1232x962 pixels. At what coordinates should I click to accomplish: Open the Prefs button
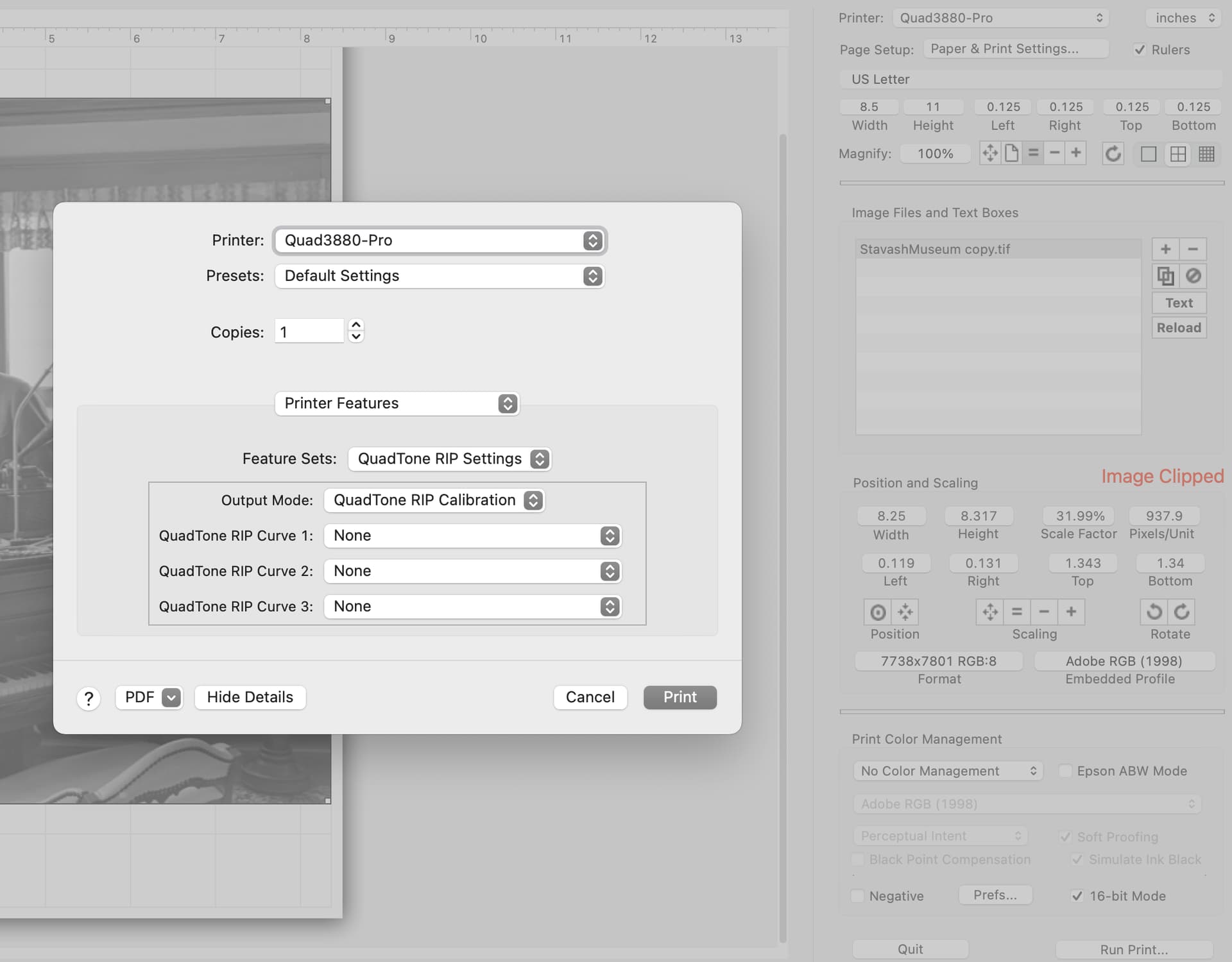tap(995, 895)
